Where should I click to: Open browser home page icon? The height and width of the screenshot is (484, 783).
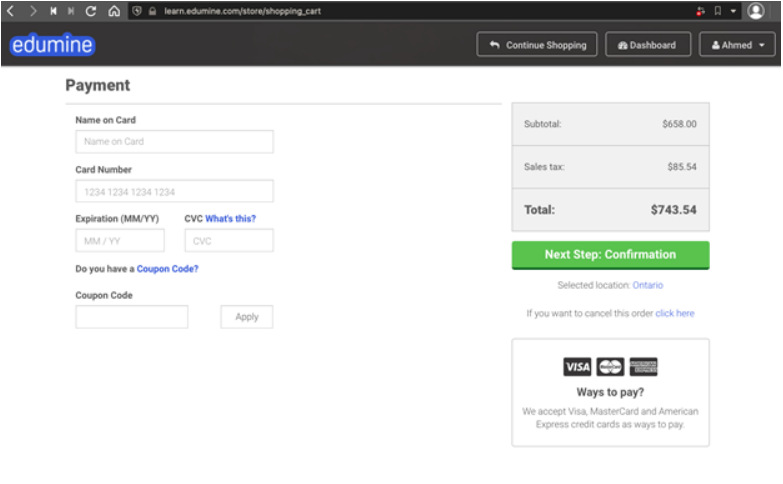(114, 11)
